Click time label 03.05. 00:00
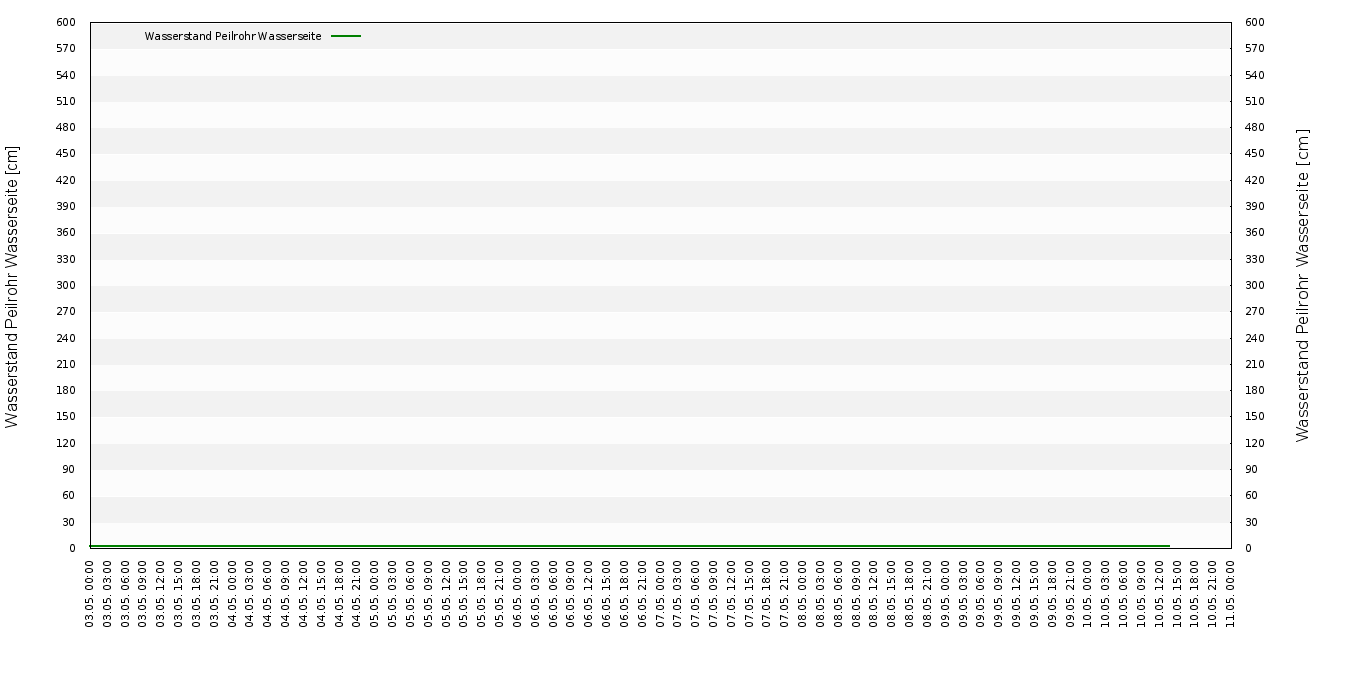1350x700 pixels. 90,594
